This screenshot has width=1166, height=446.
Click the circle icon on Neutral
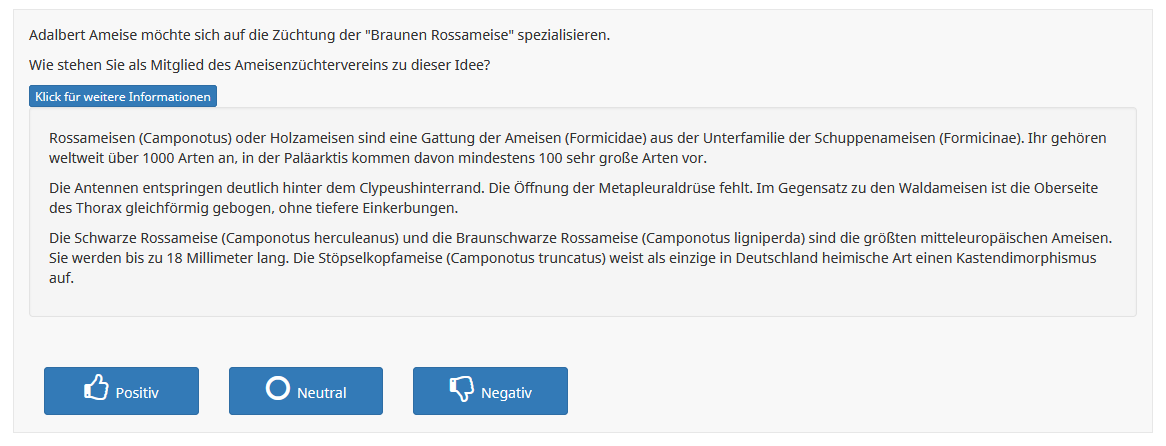277,388
